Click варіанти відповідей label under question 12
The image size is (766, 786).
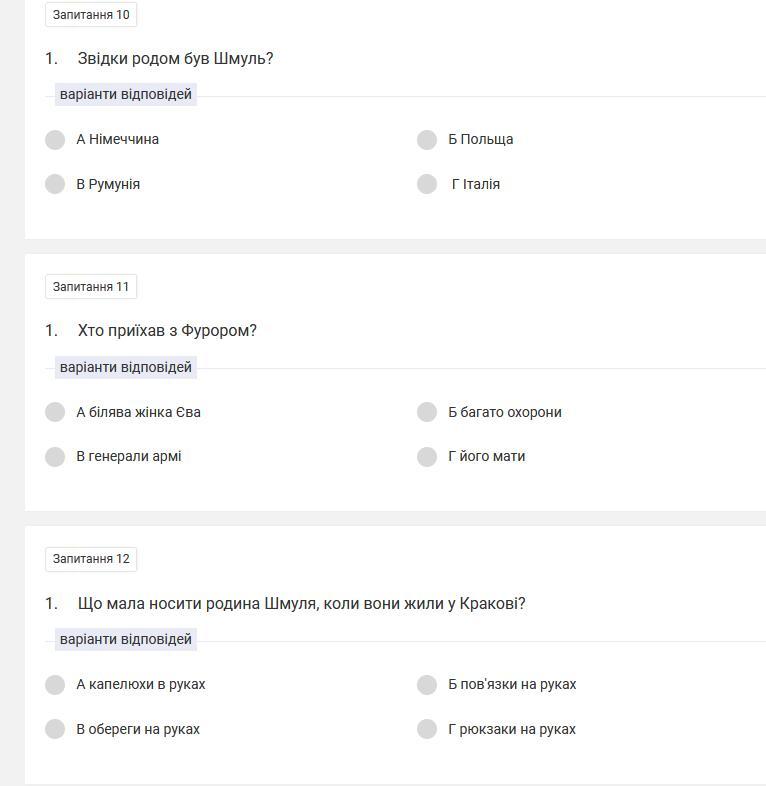coord(125,640)
